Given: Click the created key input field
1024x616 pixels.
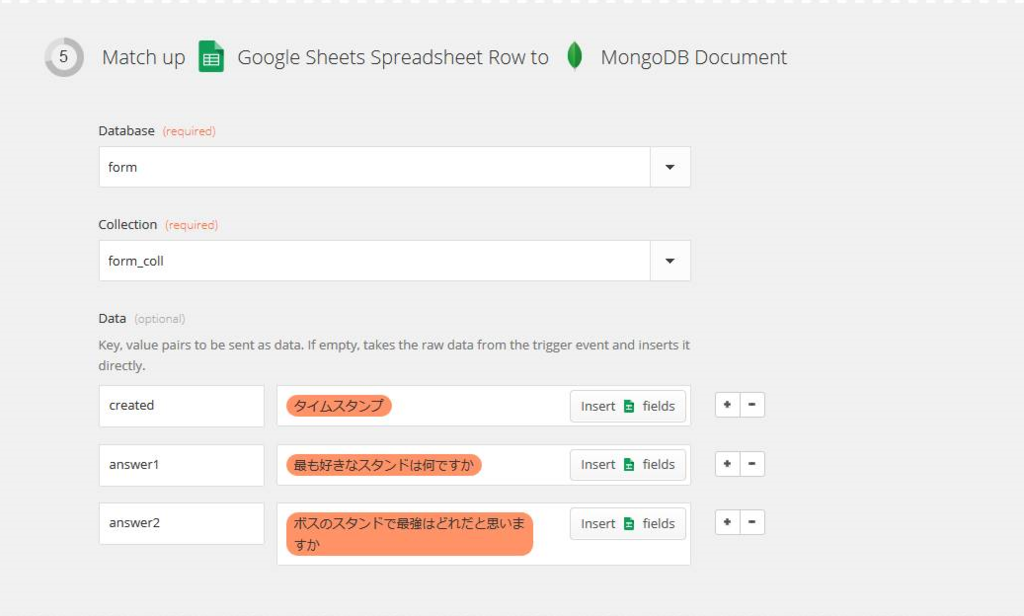Looking at the screenshot, I should coord(182,406).
